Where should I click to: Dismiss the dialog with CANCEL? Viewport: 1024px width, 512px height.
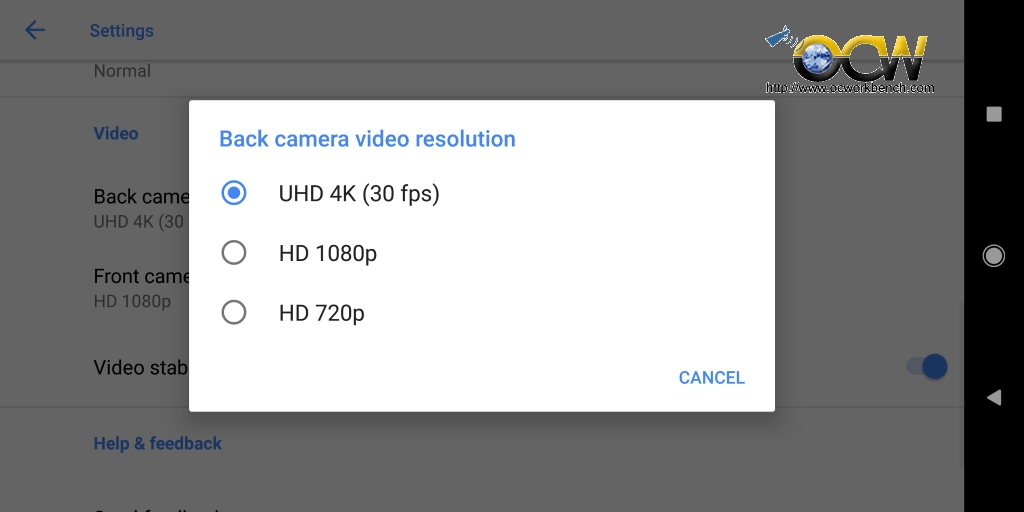pyautogui.click(x=711, y=377)
